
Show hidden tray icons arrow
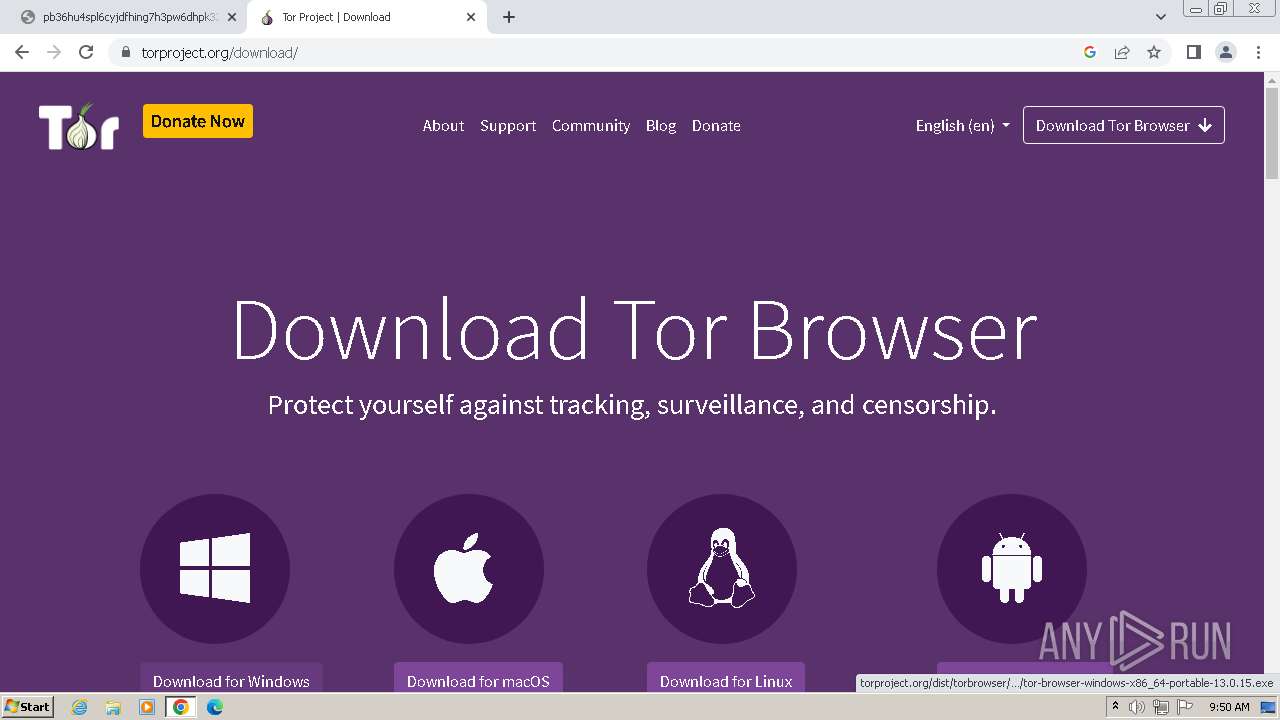tap(1115, 706)
